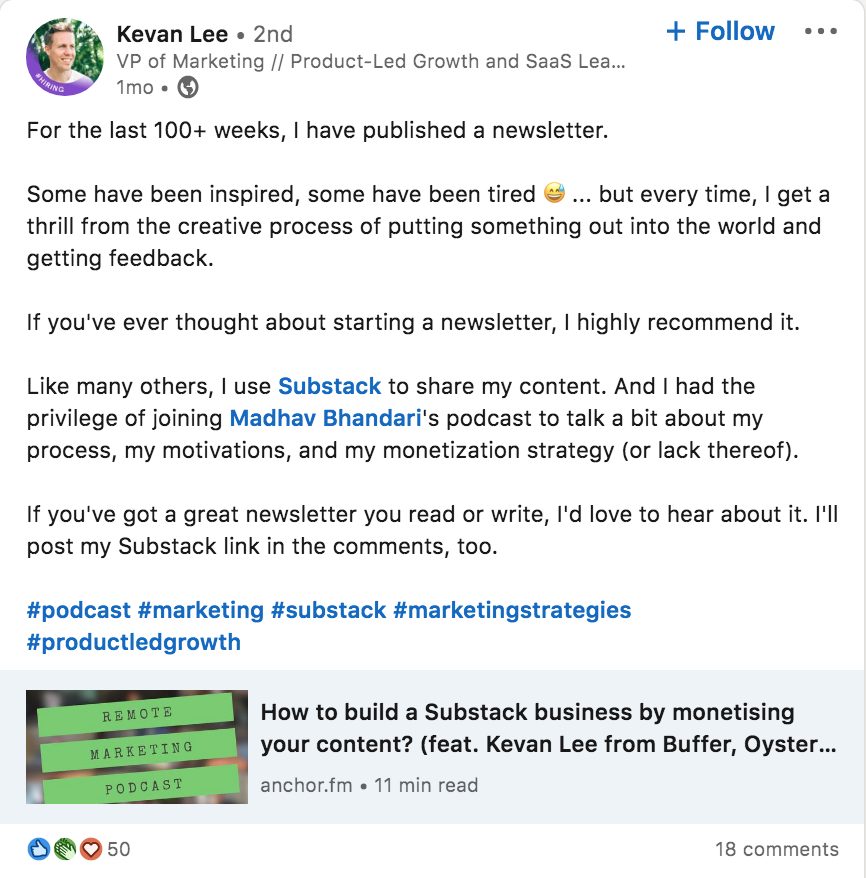The image size is (866, 878).
Task: Click the #podcast hashtag
Action: (x=78, y=610)
